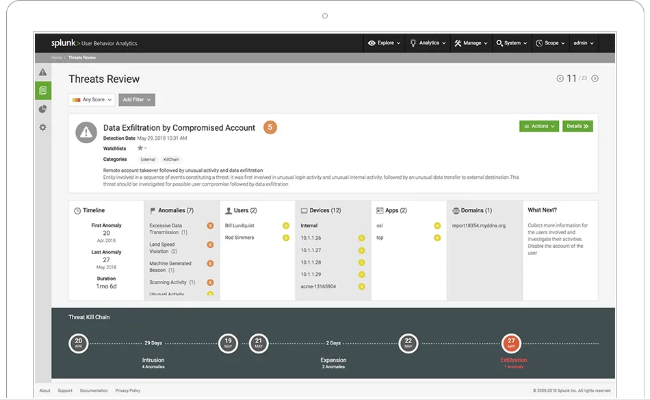Open the admin user menu

tap(583, 44)
